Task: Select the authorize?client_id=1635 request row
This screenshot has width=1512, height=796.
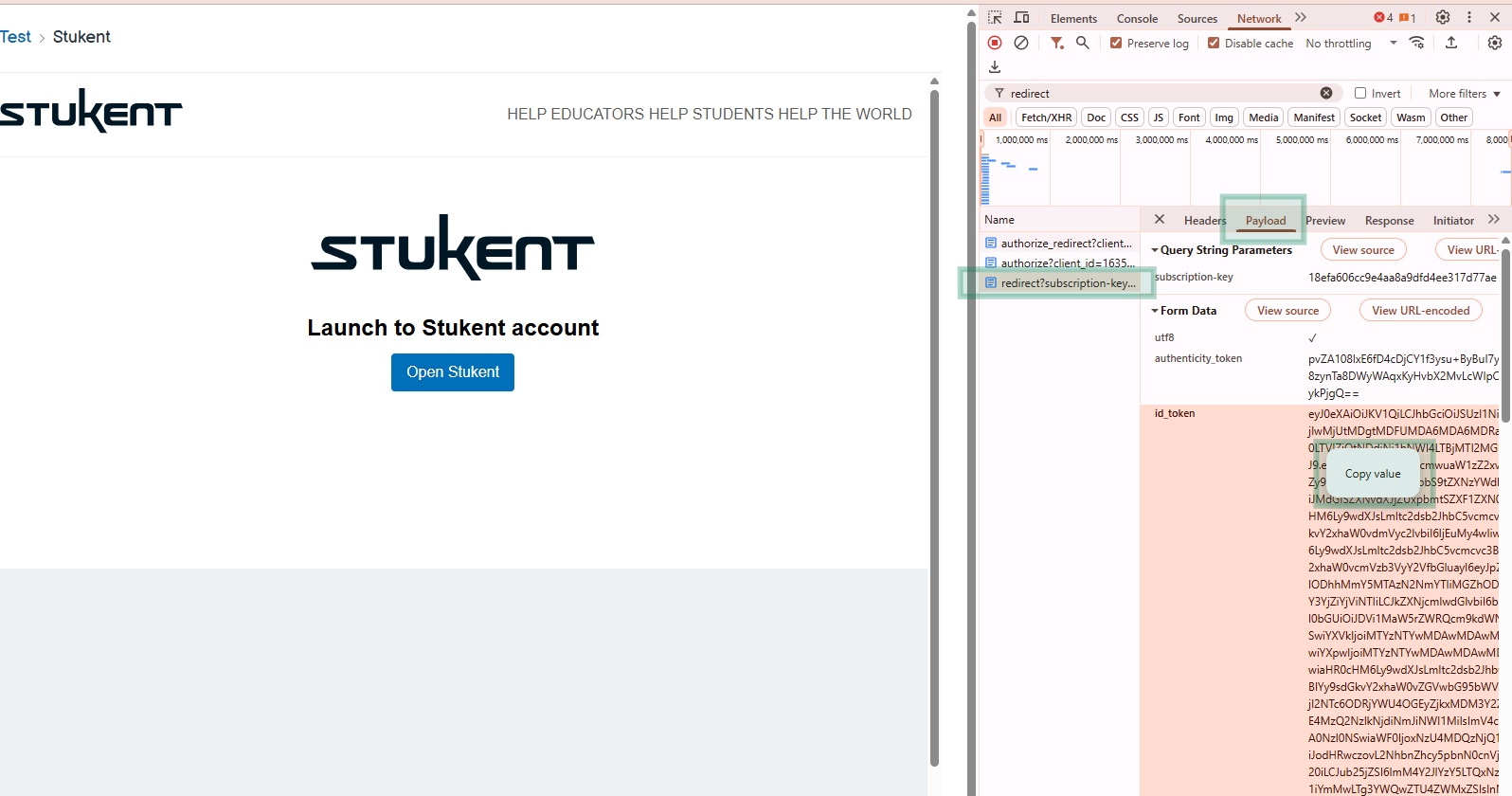Action: [1059, 263]
